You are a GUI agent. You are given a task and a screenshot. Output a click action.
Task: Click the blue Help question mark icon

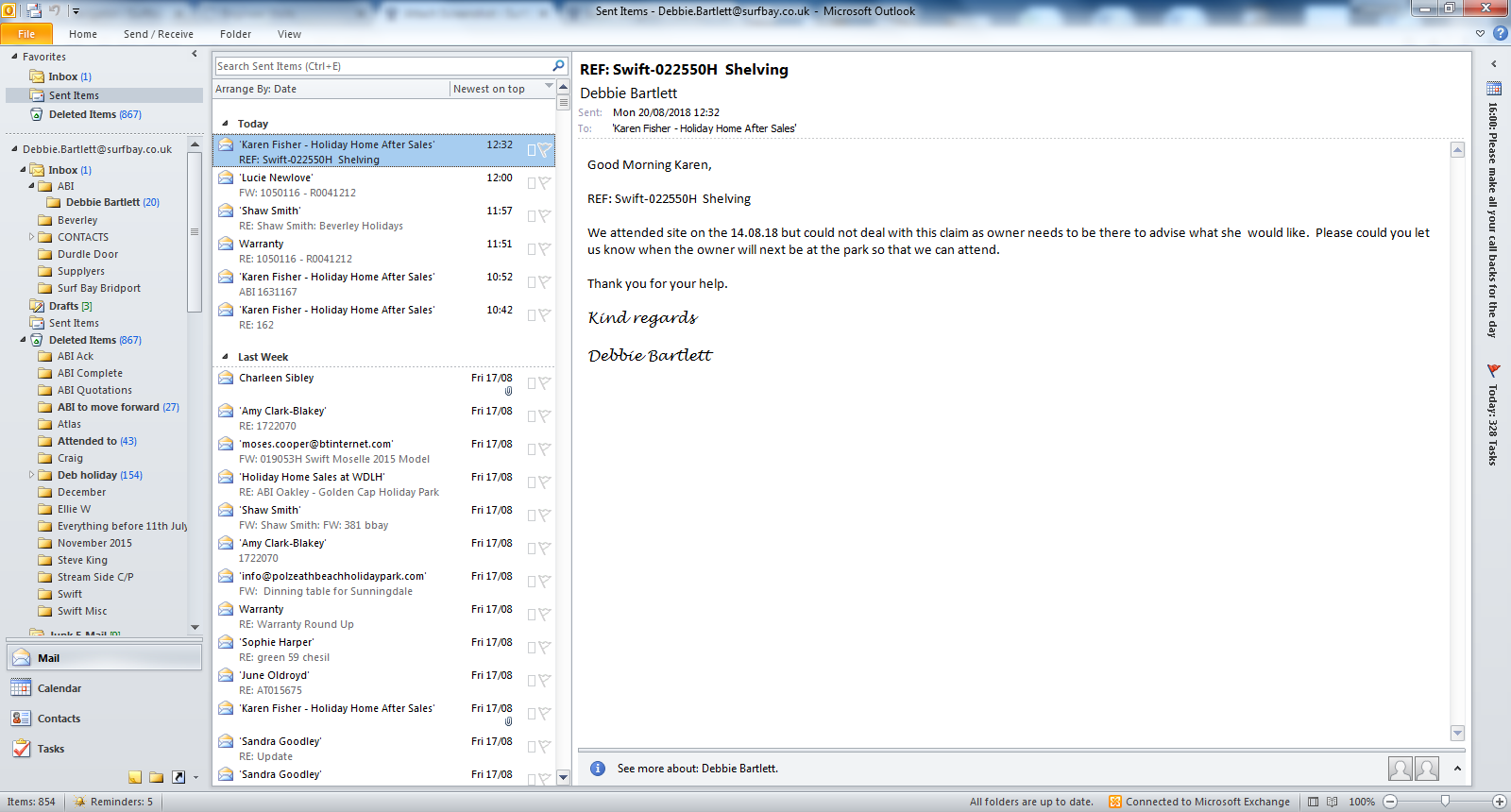1500,33
